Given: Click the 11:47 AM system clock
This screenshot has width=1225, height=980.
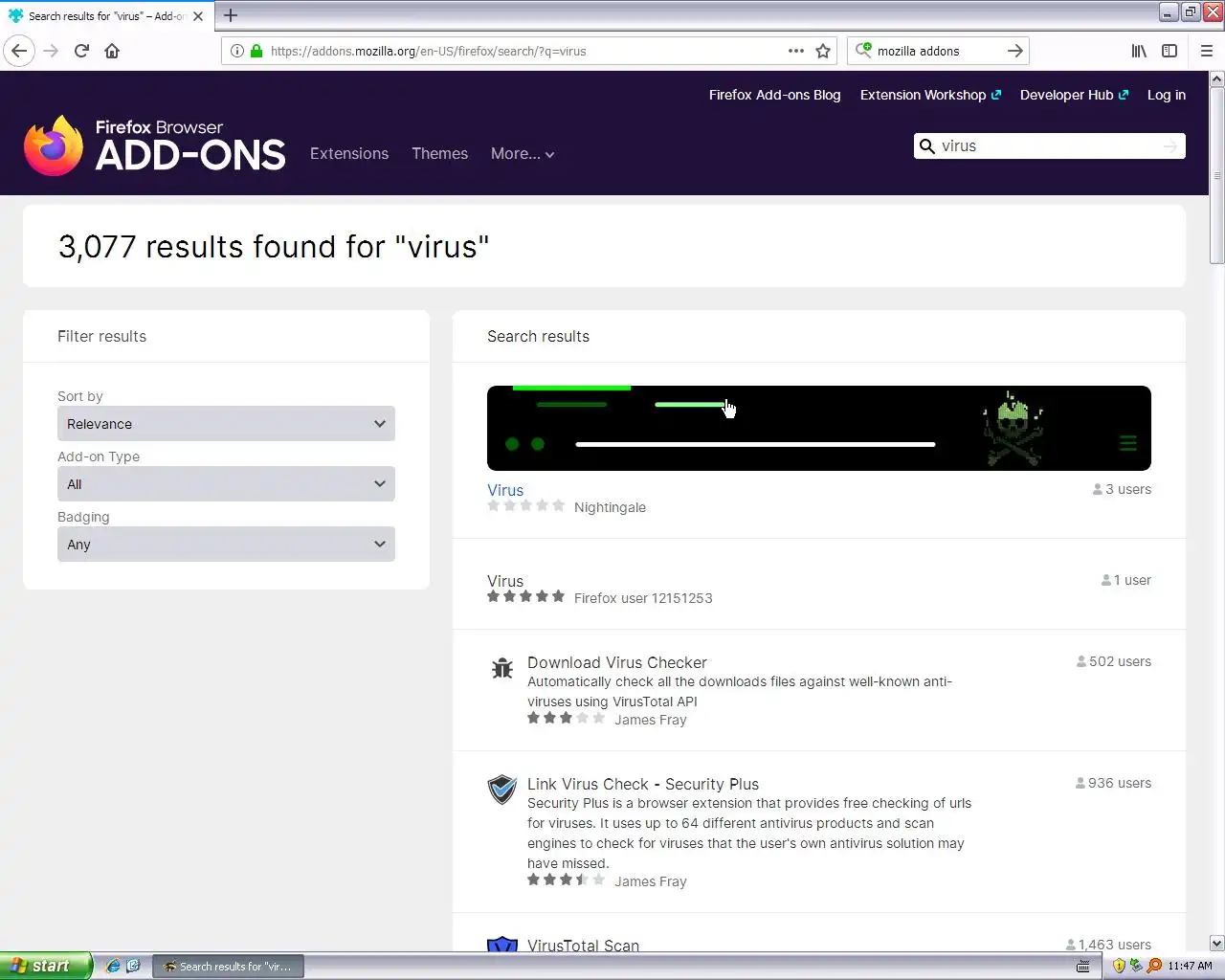Looking at the screenshot, I should [x=1190, y=966].
